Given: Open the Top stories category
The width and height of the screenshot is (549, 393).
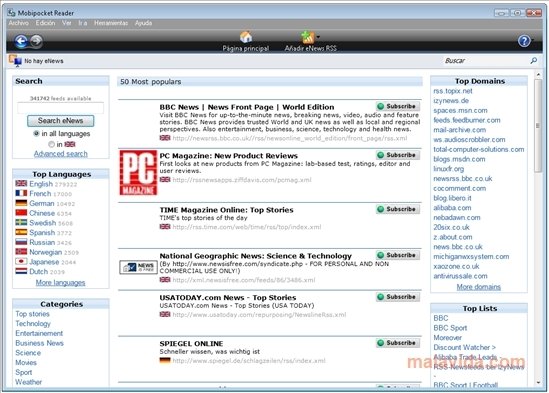Looking at the screenshot, I should [33, 314].
